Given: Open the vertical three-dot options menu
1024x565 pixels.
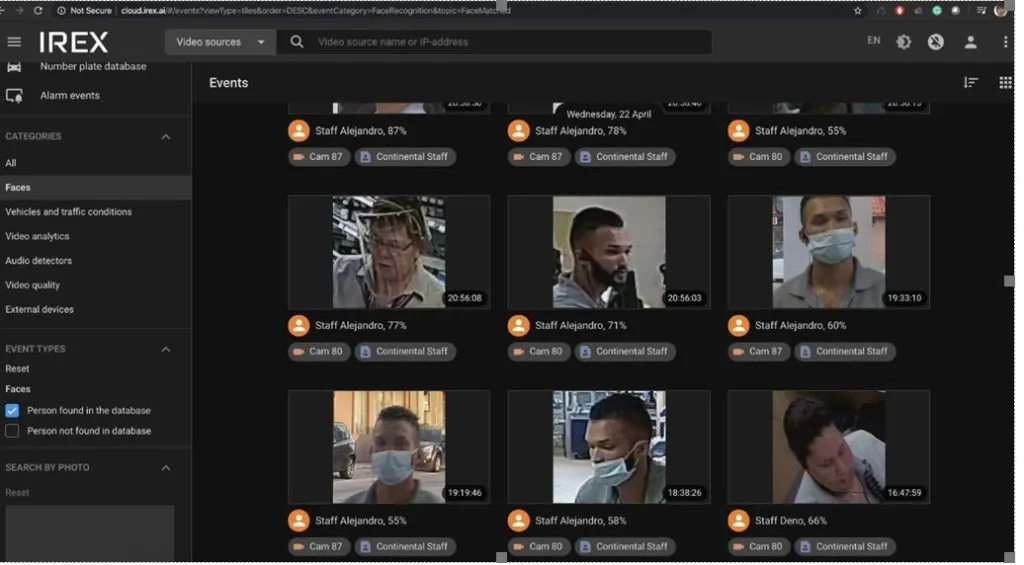Looking at the screenshot, I should [1004, 42].
